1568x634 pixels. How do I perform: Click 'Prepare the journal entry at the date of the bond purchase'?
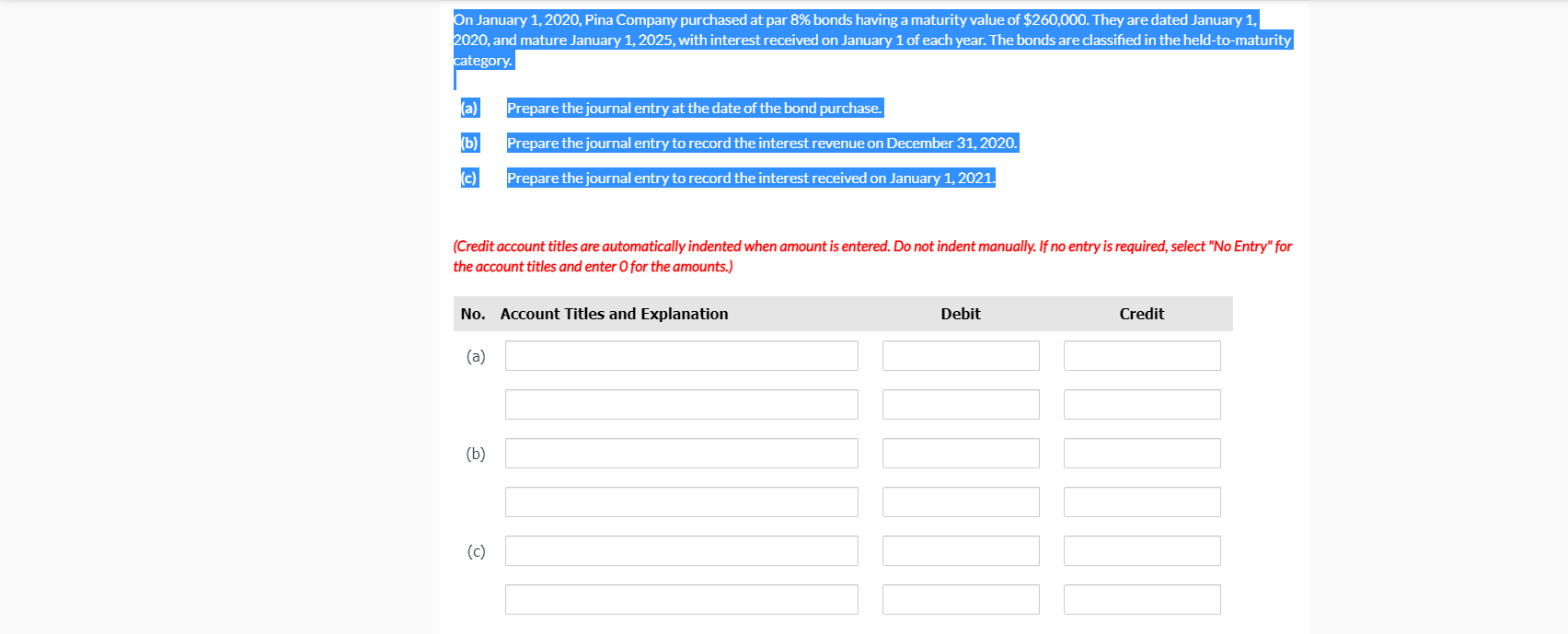point(695,108)
